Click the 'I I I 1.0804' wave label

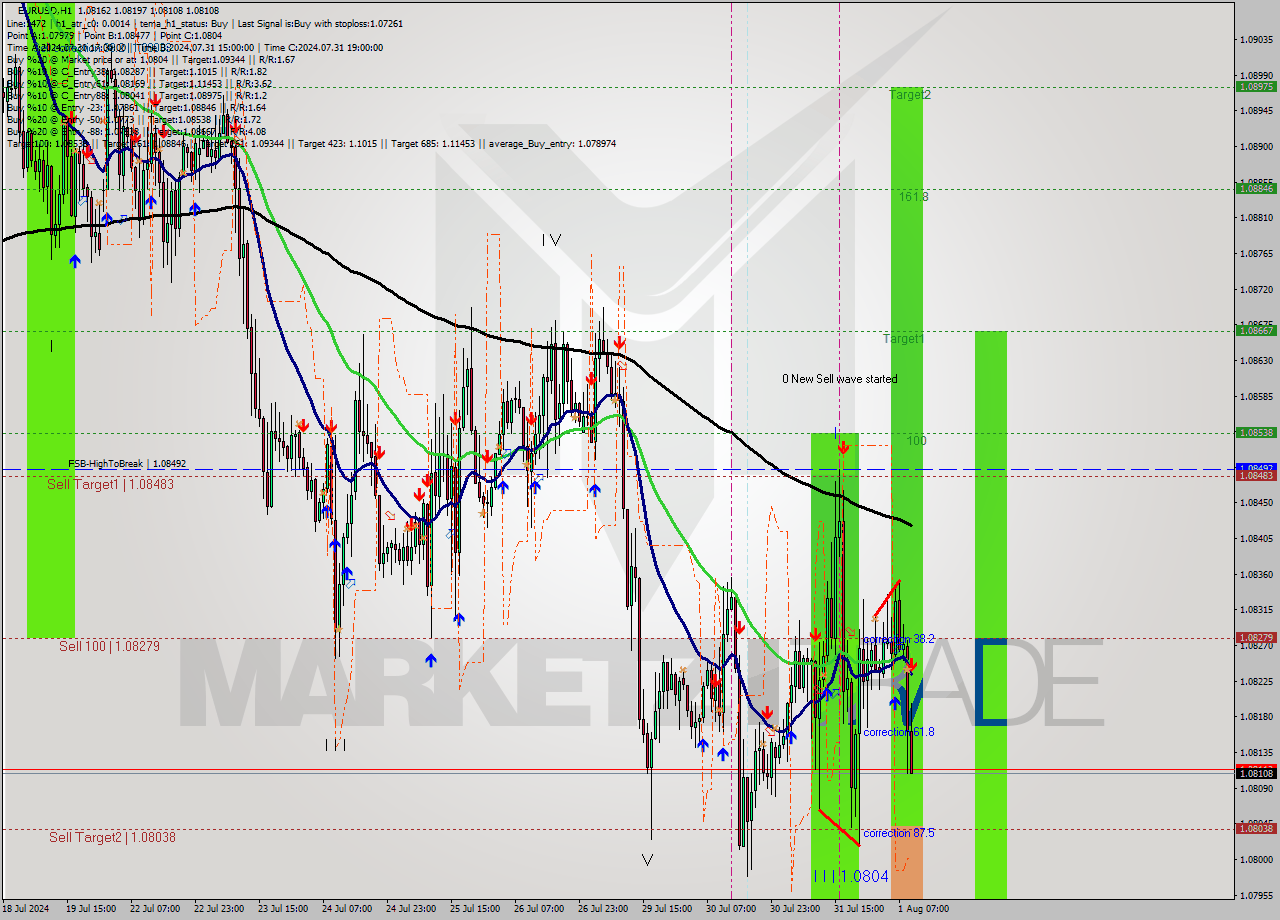point(850,876)
